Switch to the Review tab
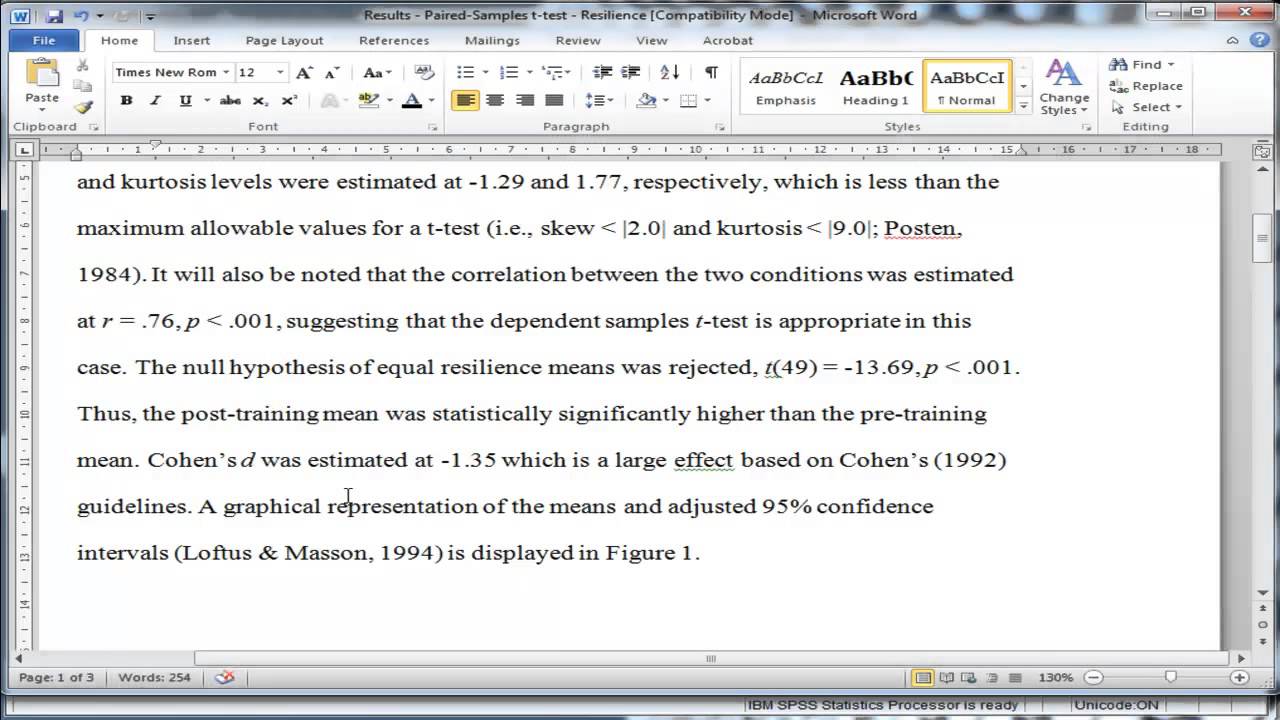The width and height of the screenshot is (1280, 720). (578, 40)
